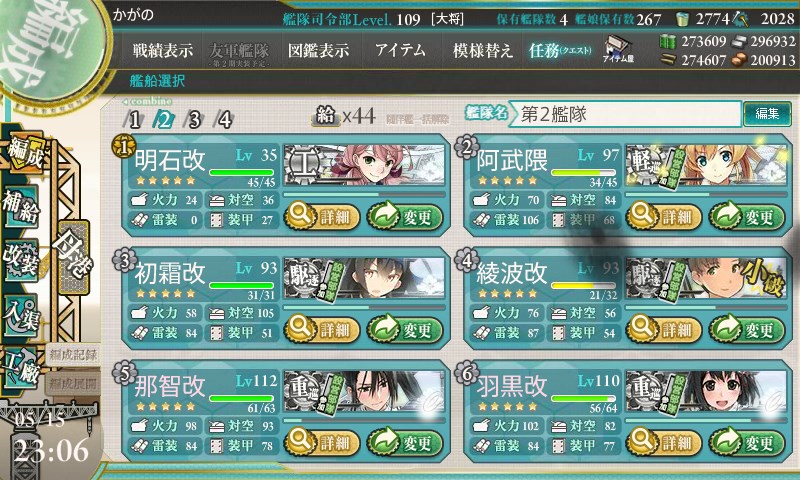Open the 補給 resupply sidebar icon
This screenshot has width=800, height=480.
click(22, 206)
